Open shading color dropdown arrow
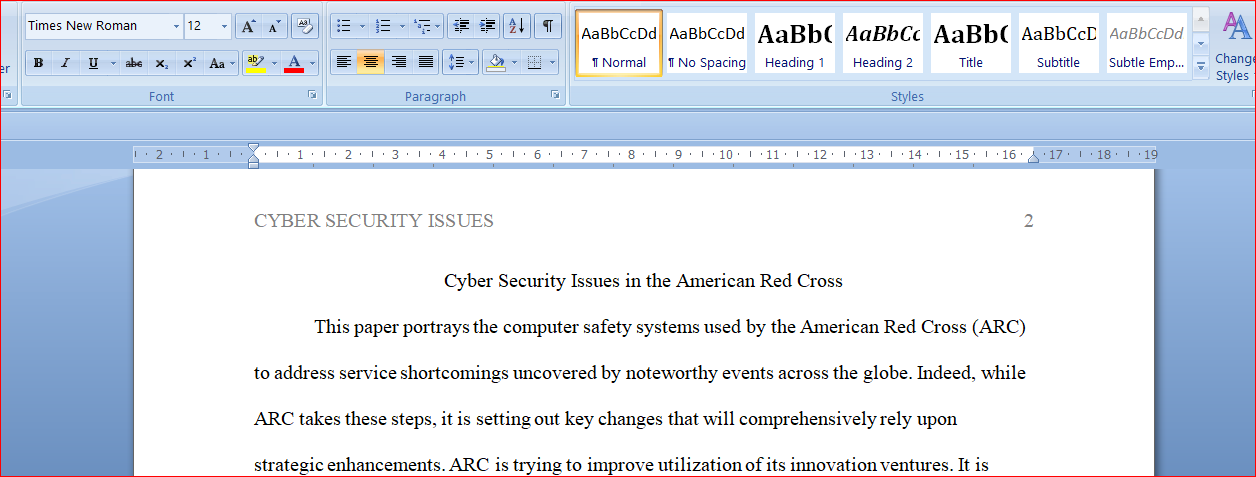Screen dimensions: 1256x477 pyautogui.click(x=514, y=63)
